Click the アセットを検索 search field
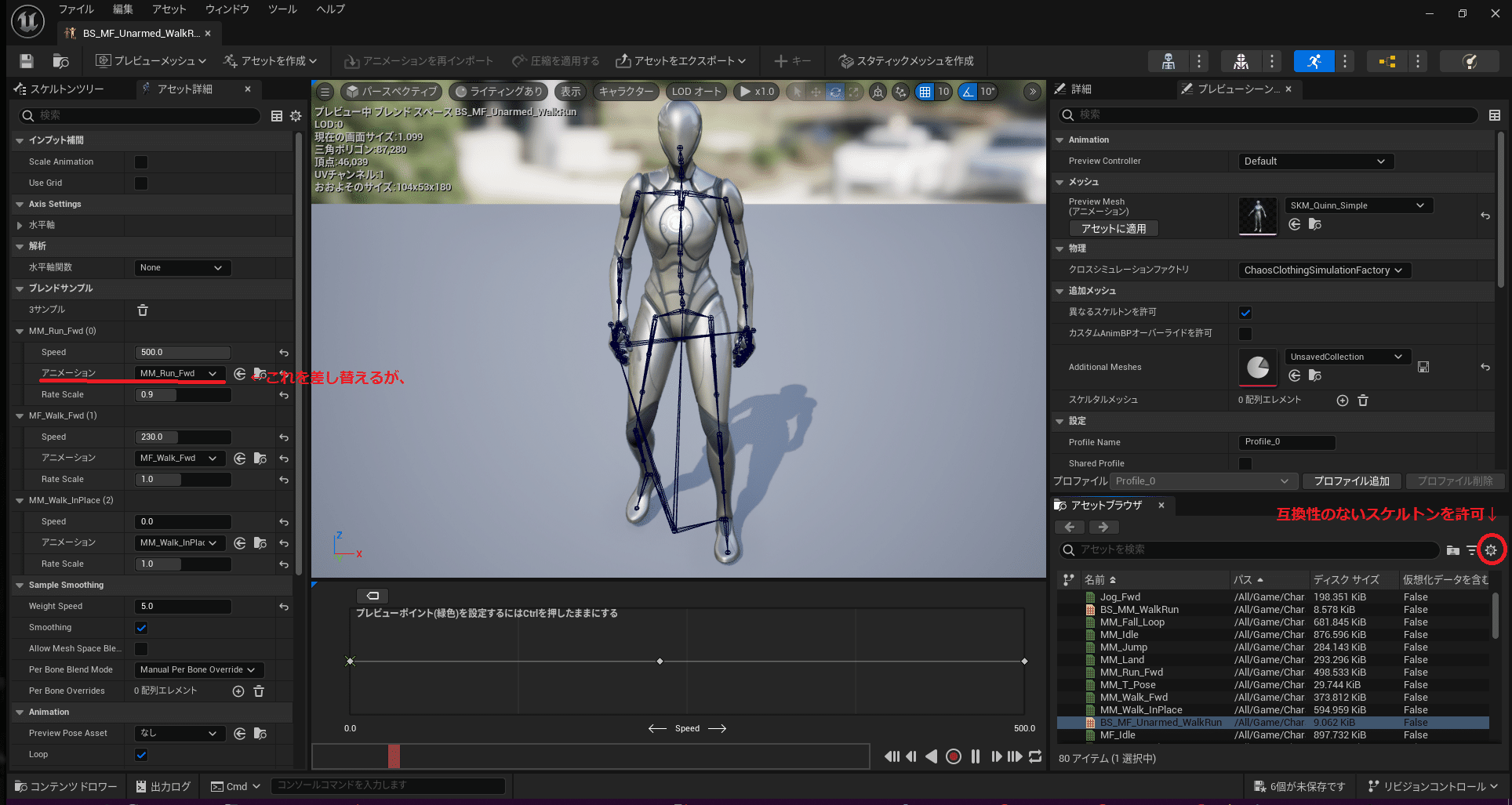The height and width of the screenshot is (805, 1512). [1251, 550]
